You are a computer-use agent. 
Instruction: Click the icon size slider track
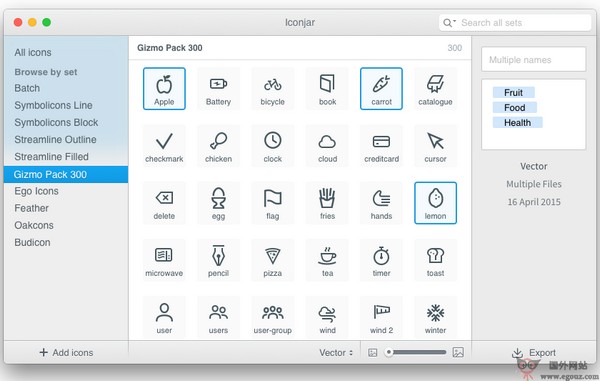[416, 352]
